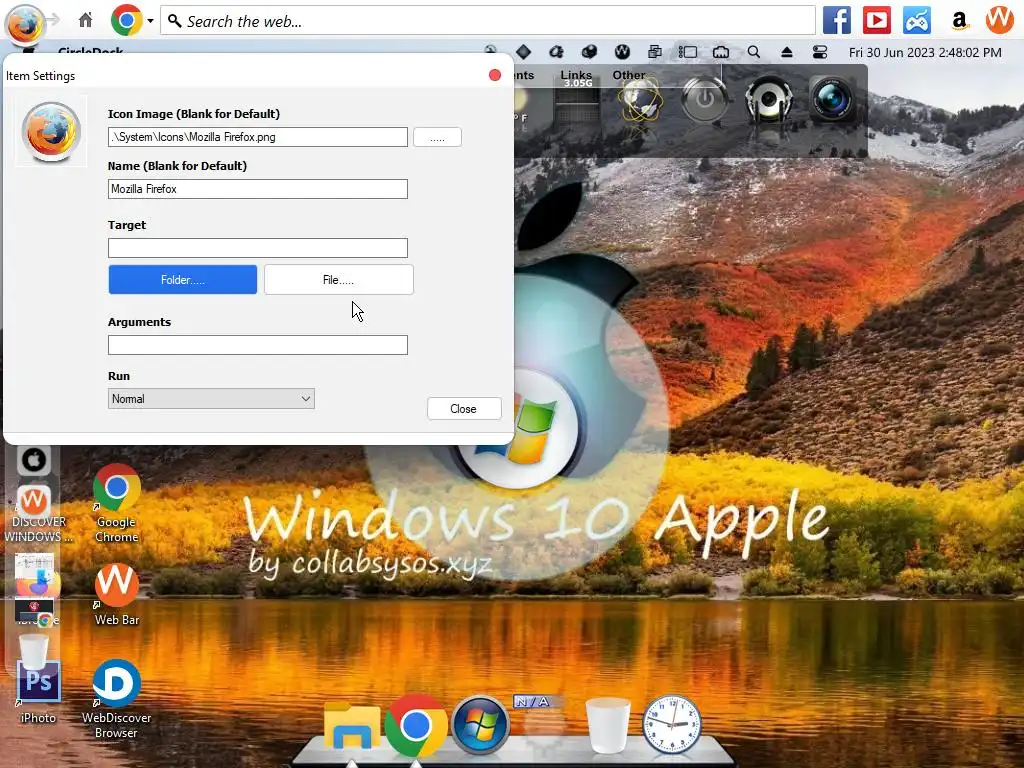Screen dimensions: 1024x768
Task: Open the Facebook shortcut icon
Action: [x=837, y=20]
